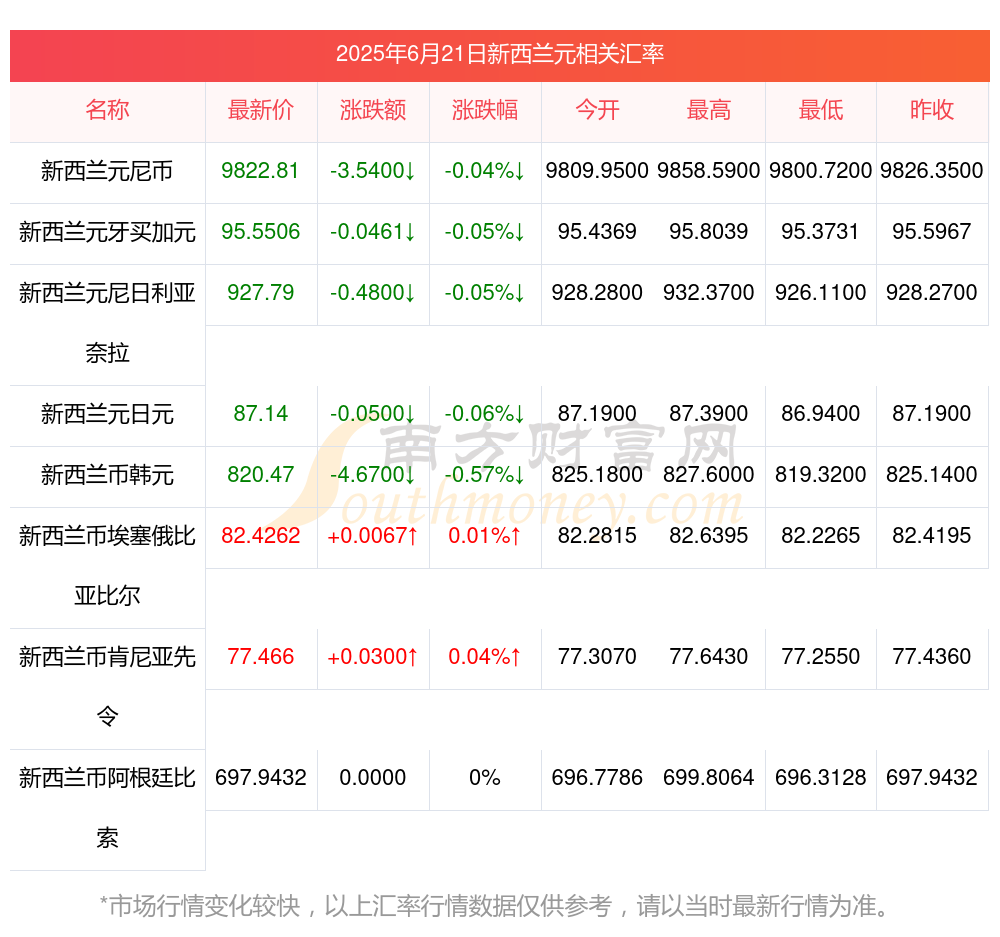
Task: Select the 新西兰元日元 row name
Action: click(x=107, y=414)
